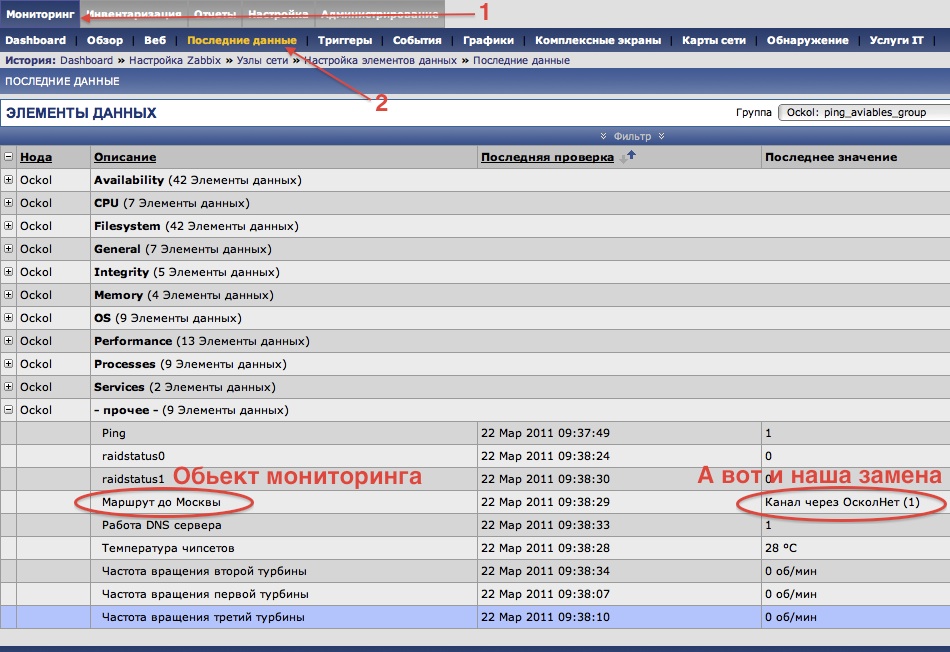Expand the Filesystem group plus icon
Image resolution: width=950 pixels, height=652 pixels.
click(9, 226)
